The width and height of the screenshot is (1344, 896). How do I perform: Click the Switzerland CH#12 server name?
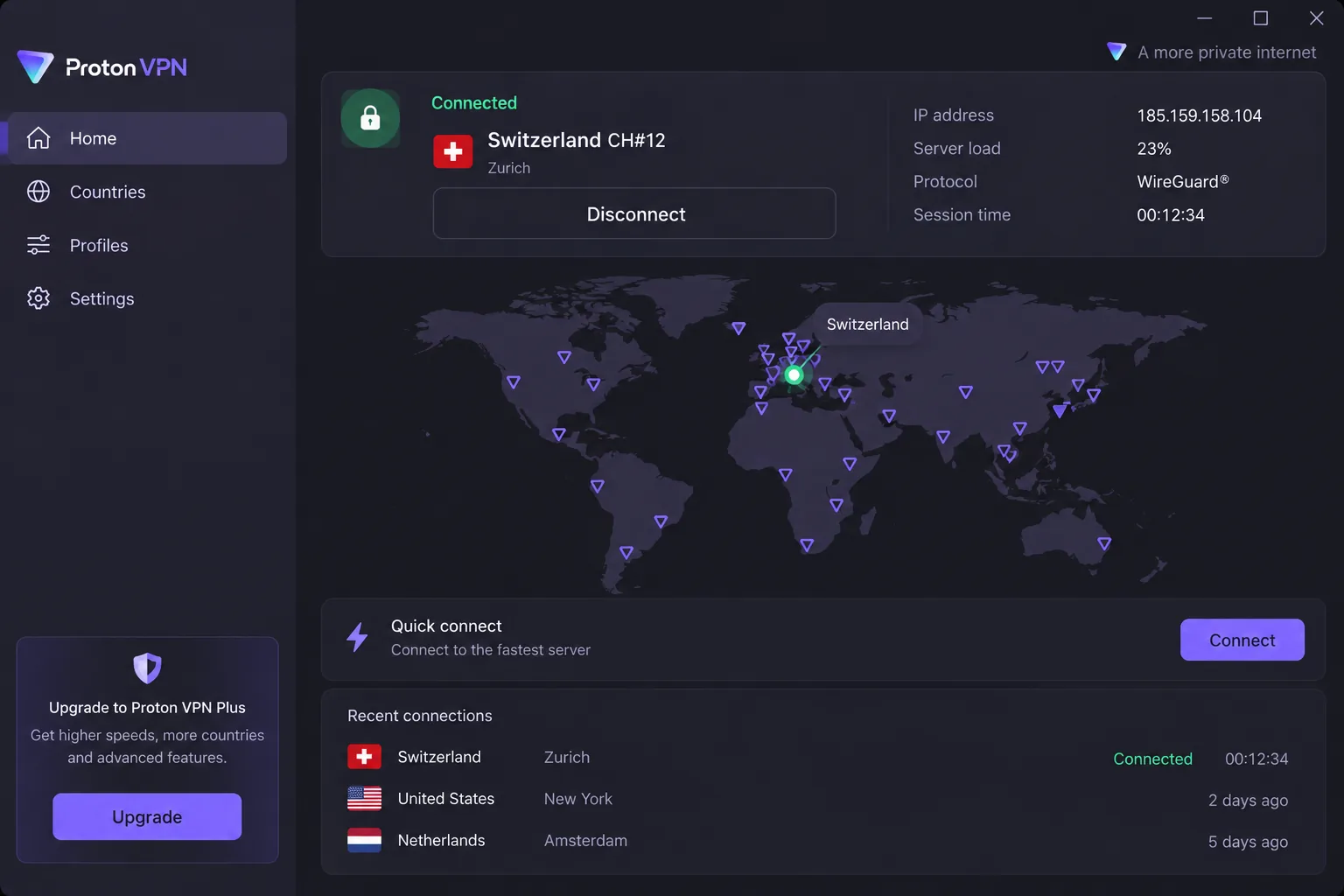(x=576, y=140)
